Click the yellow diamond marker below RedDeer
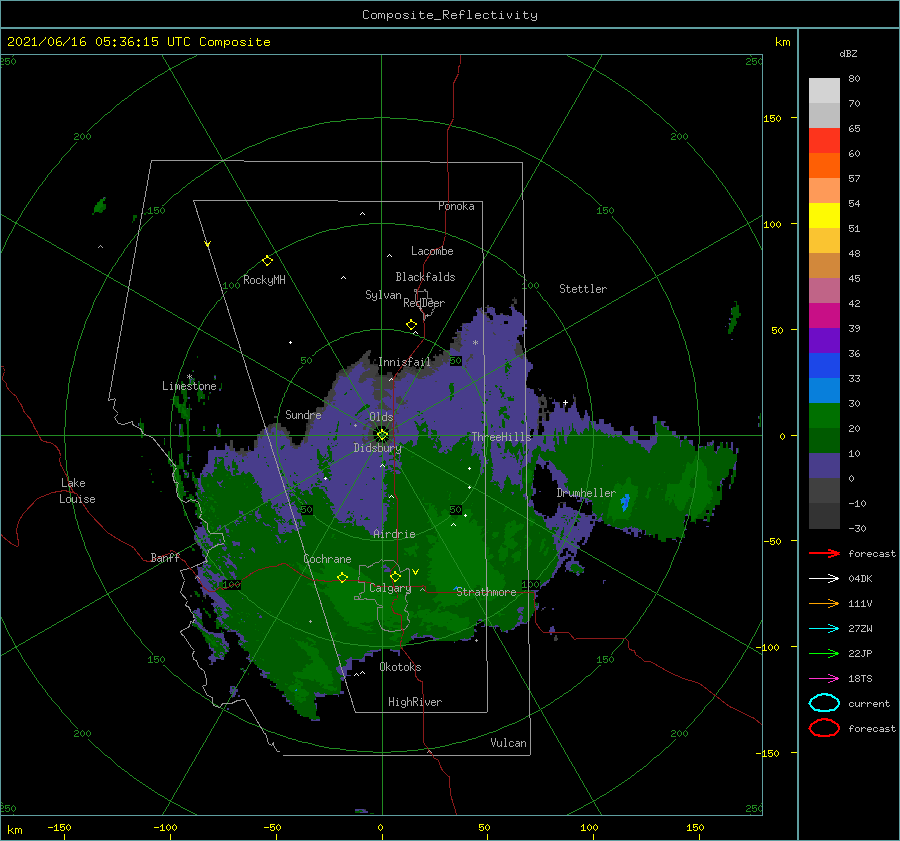The height and width of the screenshot is (841, 900). coord(411,325)
